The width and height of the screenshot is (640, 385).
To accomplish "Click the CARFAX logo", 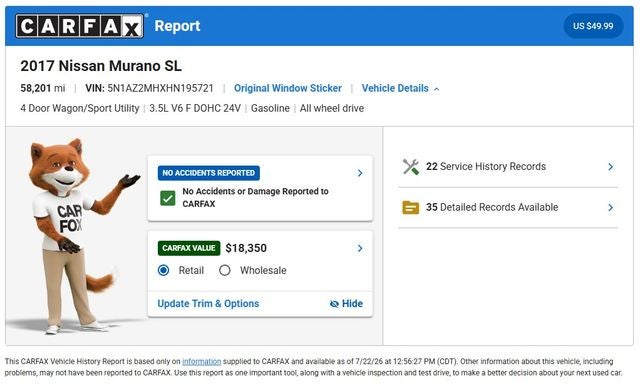I will click(80, 26).
